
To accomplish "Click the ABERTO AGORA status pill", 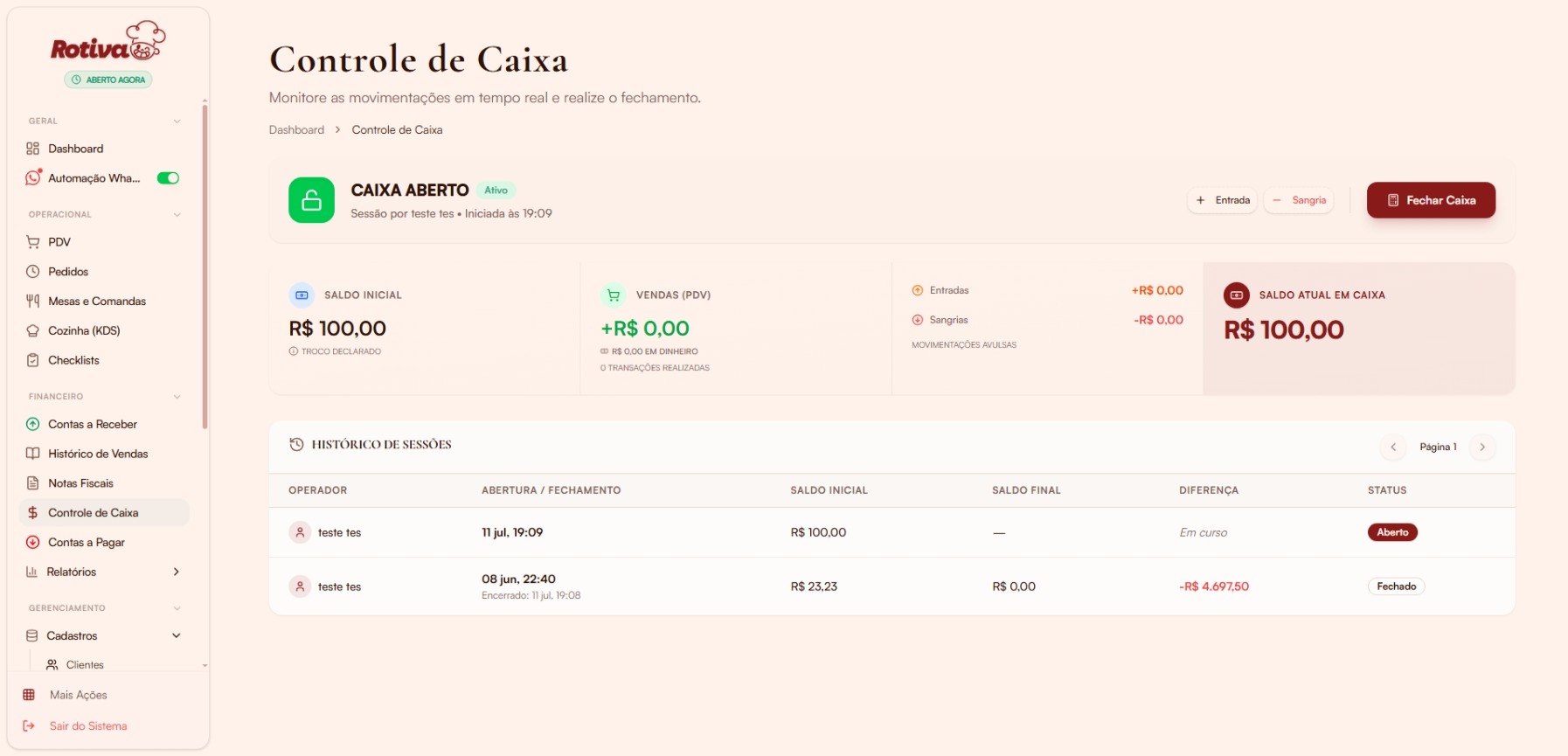I will [108, 80].
